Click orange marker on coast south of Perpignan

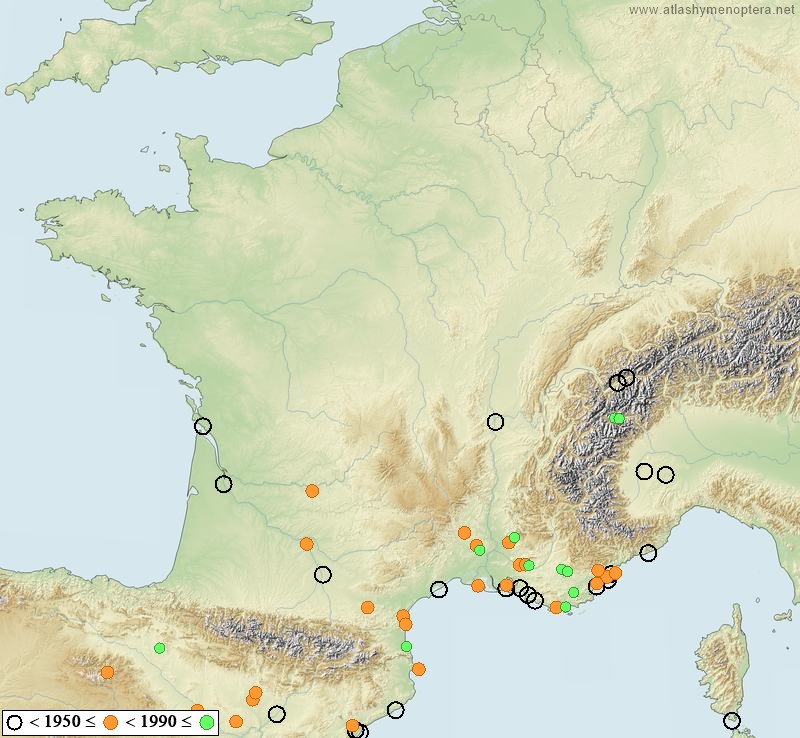pos(418,669)
